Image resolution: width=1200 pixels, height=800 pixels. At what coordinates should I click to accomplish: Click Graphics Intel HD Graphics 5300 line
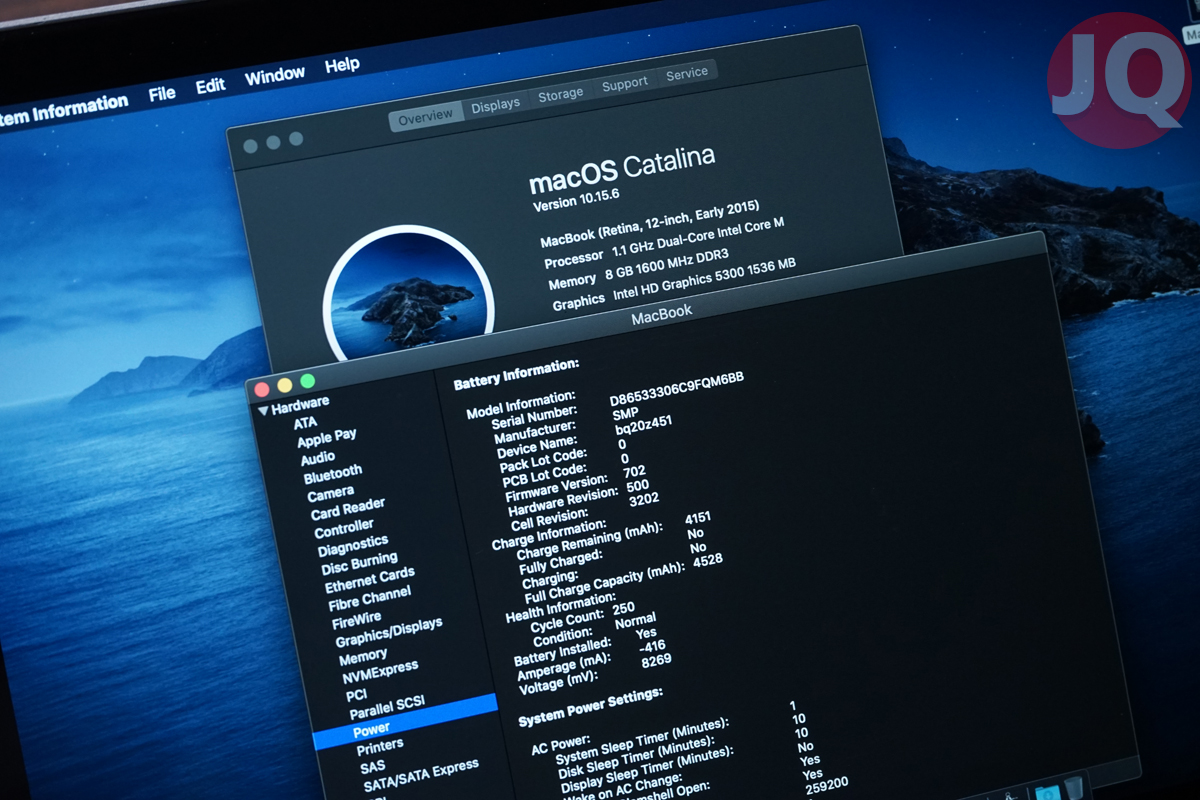pyautogui.click(x=674, y=283)
